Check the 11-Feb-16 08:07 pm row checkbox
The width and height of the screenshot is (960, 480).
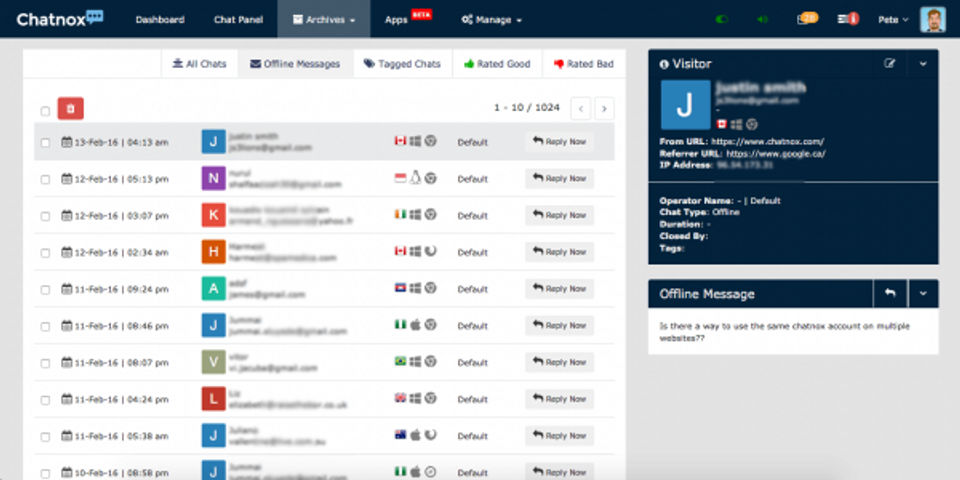45,363
